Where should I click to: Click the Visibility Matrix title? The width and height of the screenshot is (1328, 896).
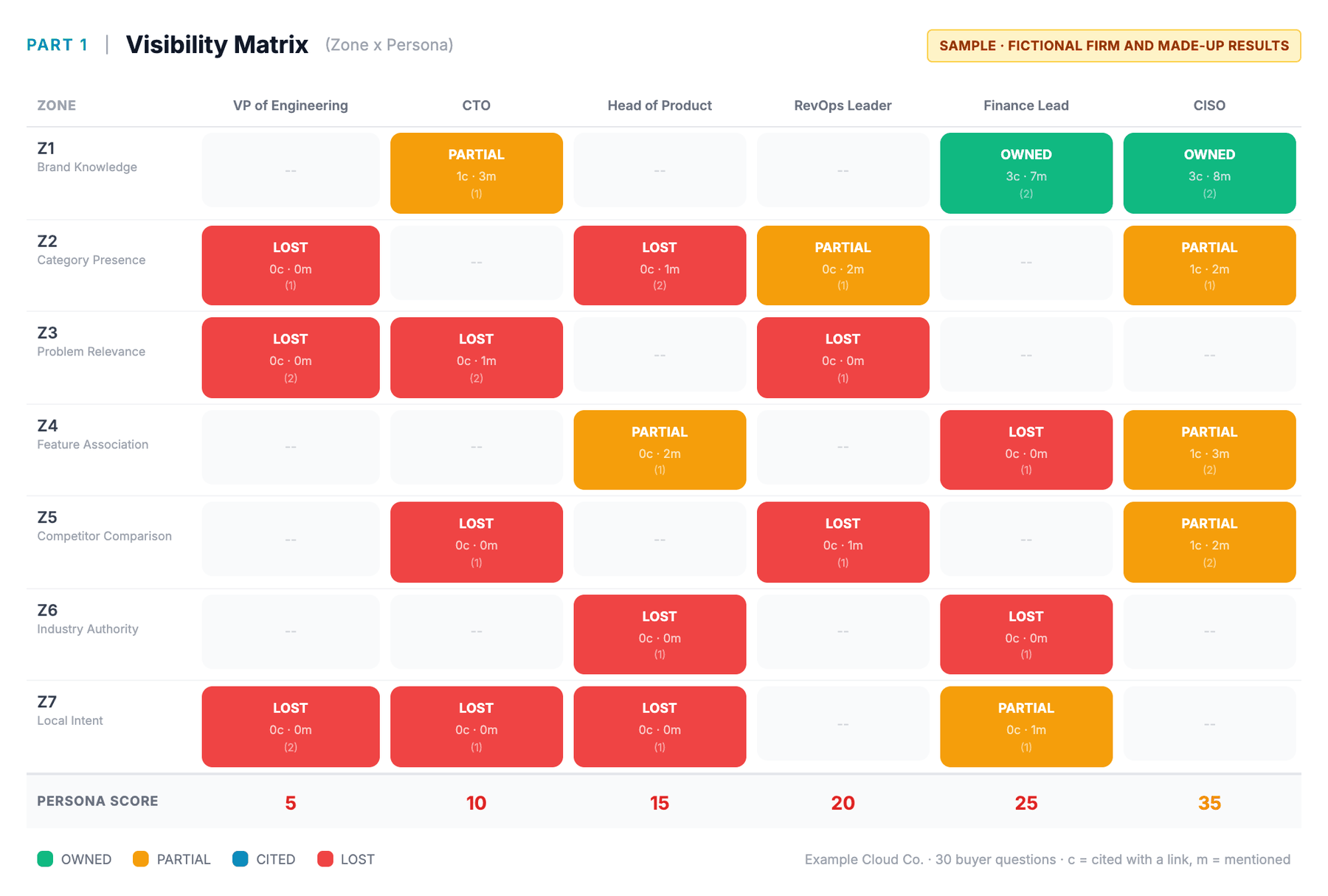(x=217, y=45)
